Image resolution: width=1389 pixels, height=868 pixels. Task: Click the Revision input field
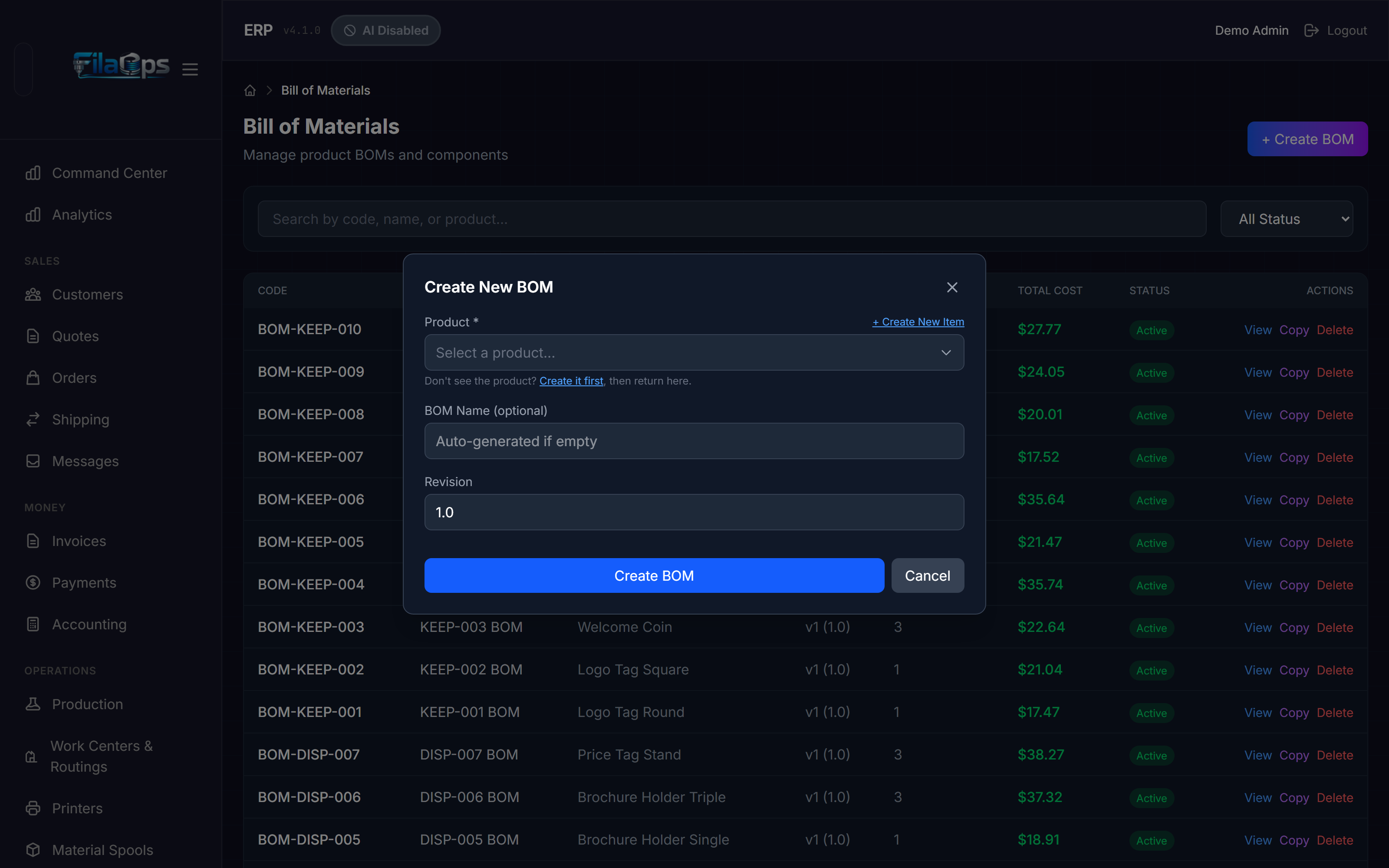(694, 512)
